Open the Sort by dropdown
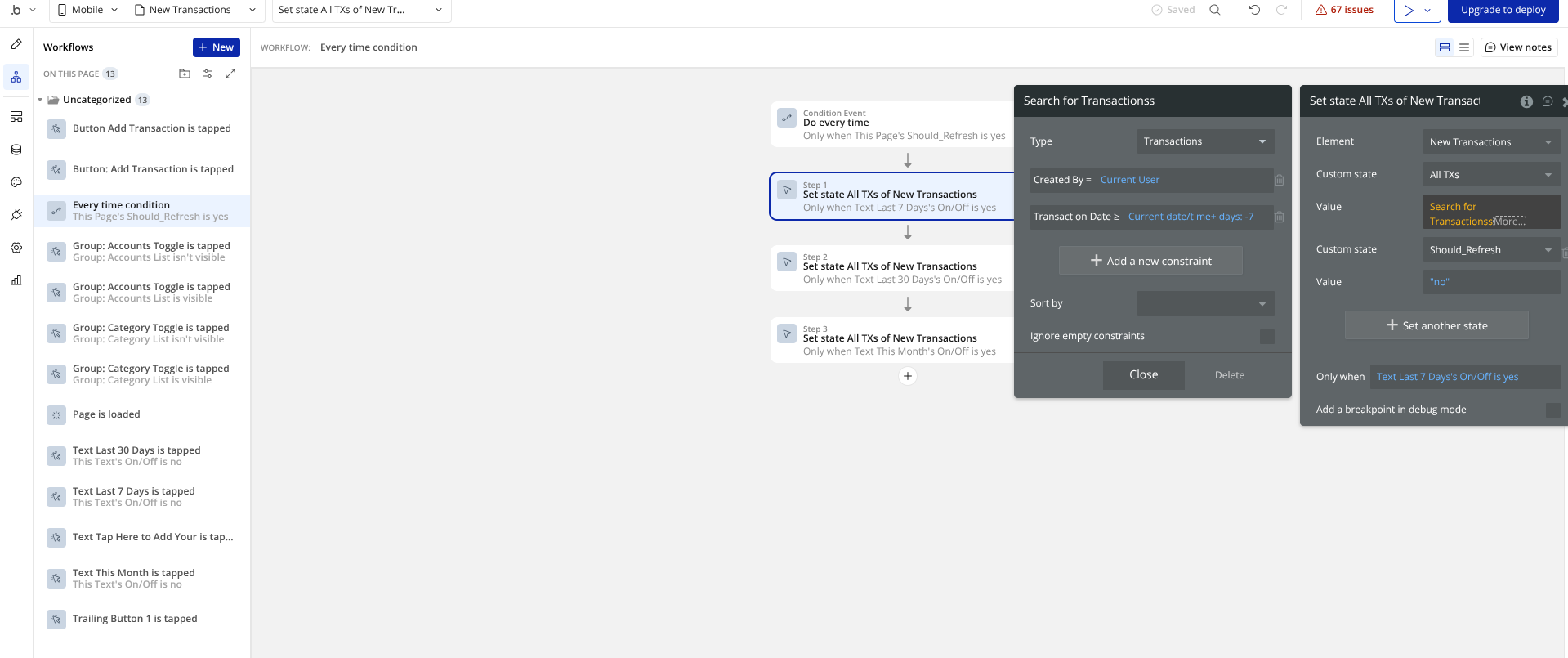The height and width of the screenshot is (658, 1568). [1205, 303]
